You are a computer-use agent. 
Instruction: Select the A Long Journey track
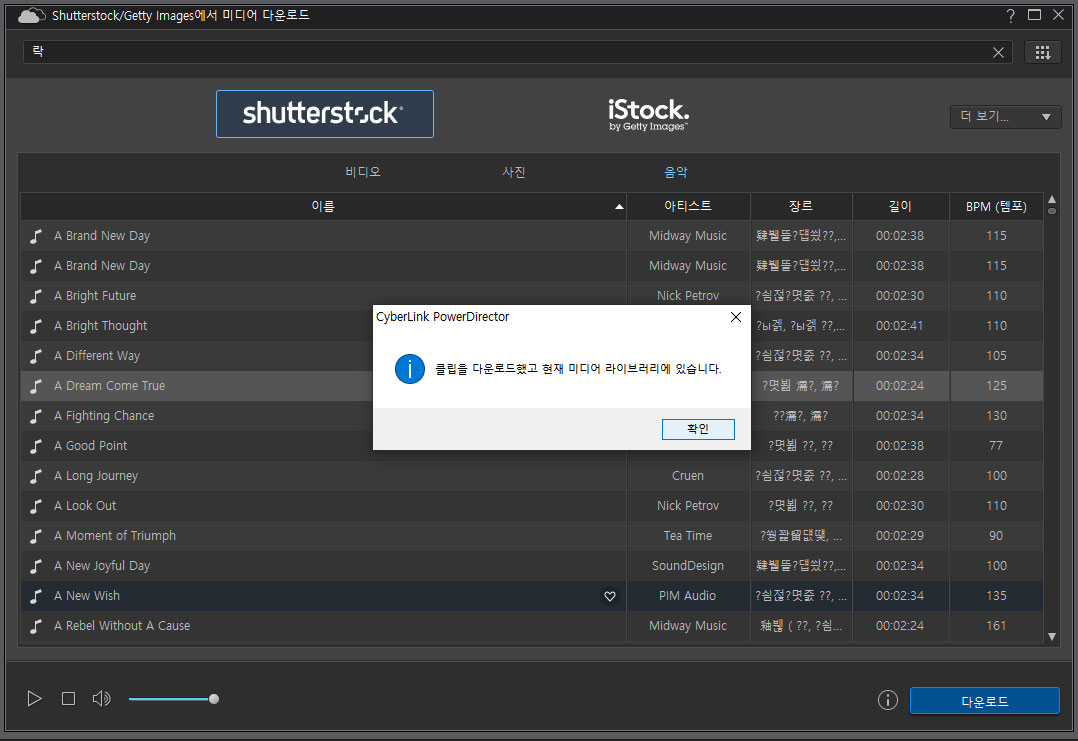(323, 476)
